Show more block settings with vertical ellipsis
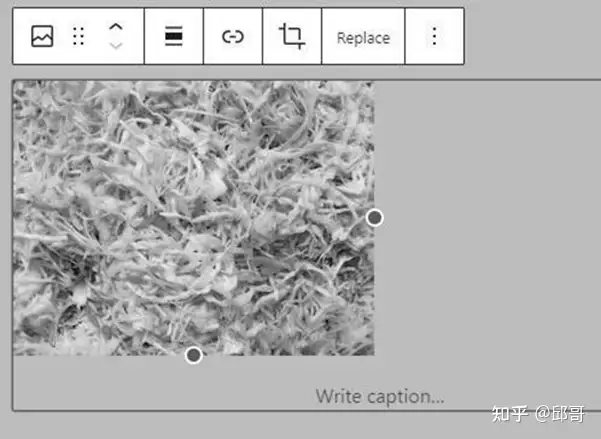 pos(434,36)
